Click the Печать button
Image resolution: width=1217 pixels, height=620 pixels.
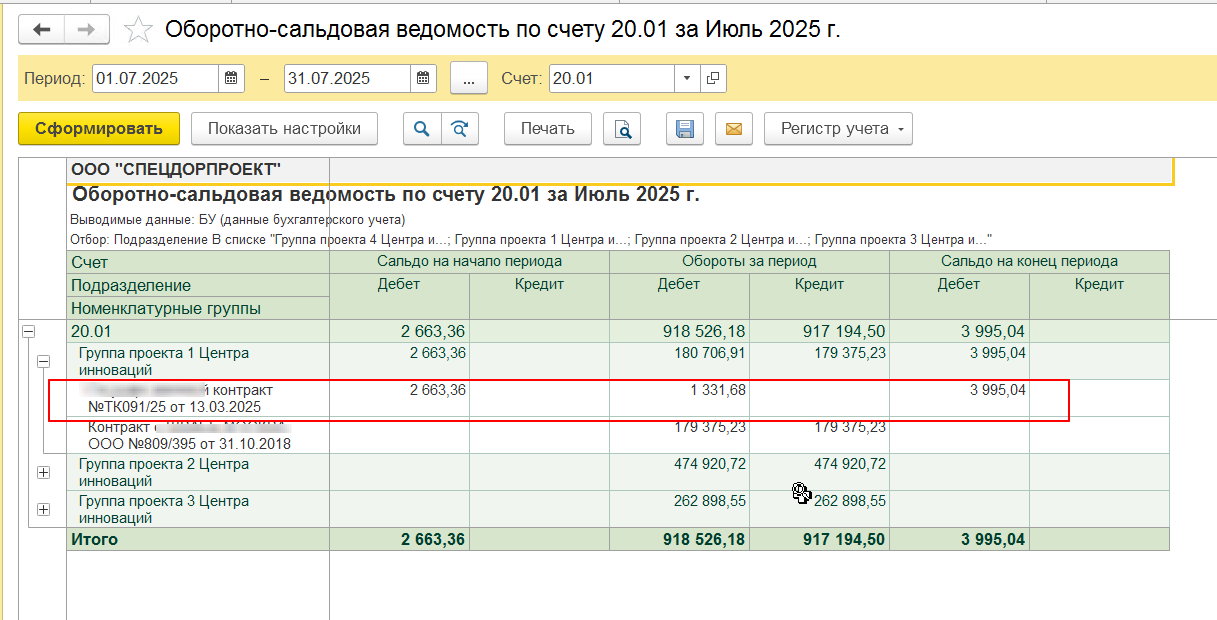(547, 128)
